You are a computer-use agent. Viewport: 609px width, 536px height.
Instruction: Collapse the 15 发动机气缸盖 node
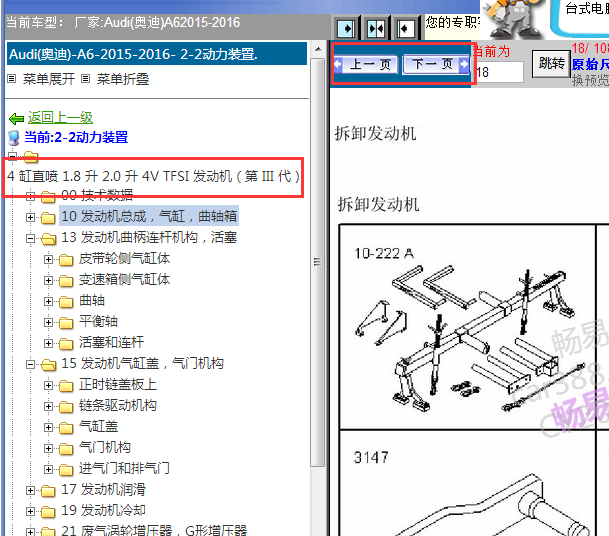(30, 364)
